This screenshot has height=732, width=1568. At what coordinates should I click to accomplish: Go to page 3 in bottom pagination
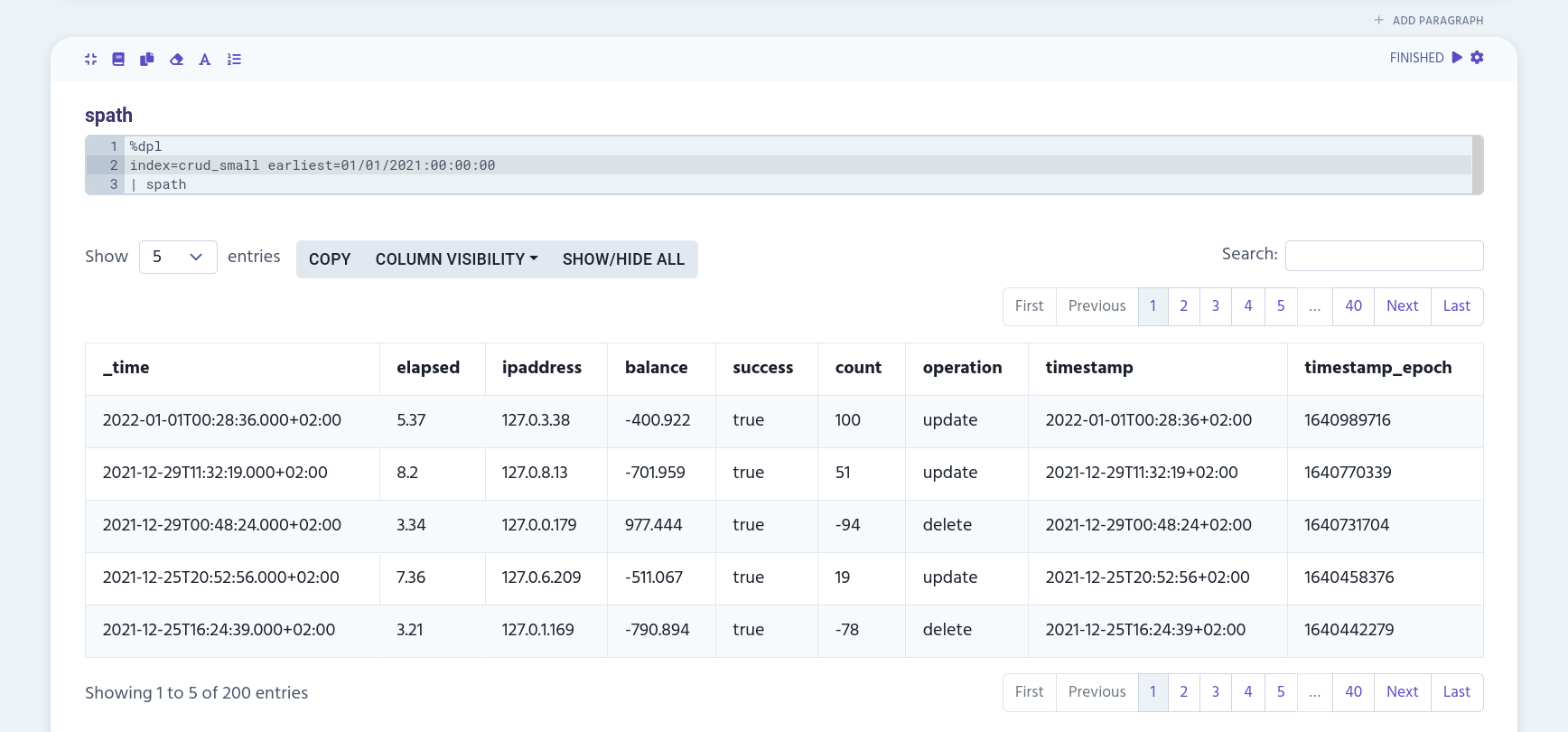point(1216,692)
